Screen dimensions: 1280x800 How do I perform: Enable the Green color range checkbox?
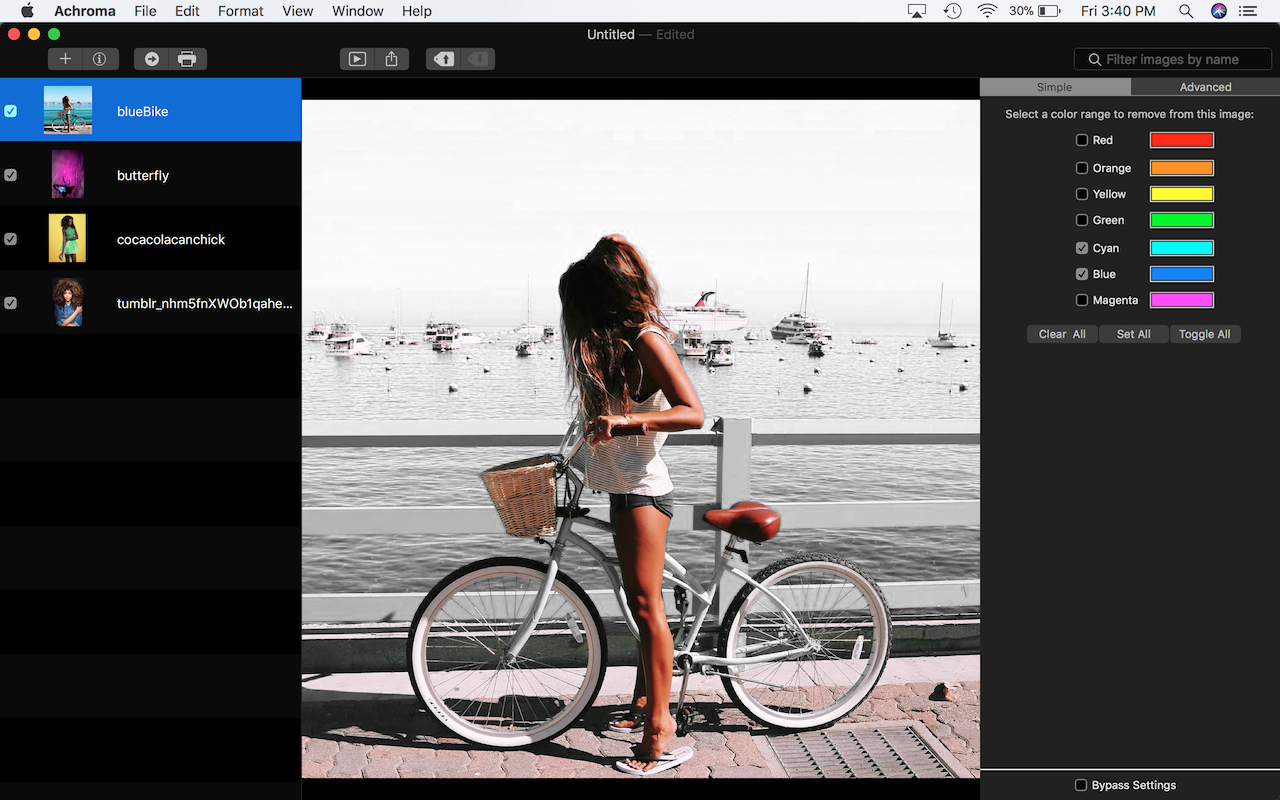point(1082,220)
